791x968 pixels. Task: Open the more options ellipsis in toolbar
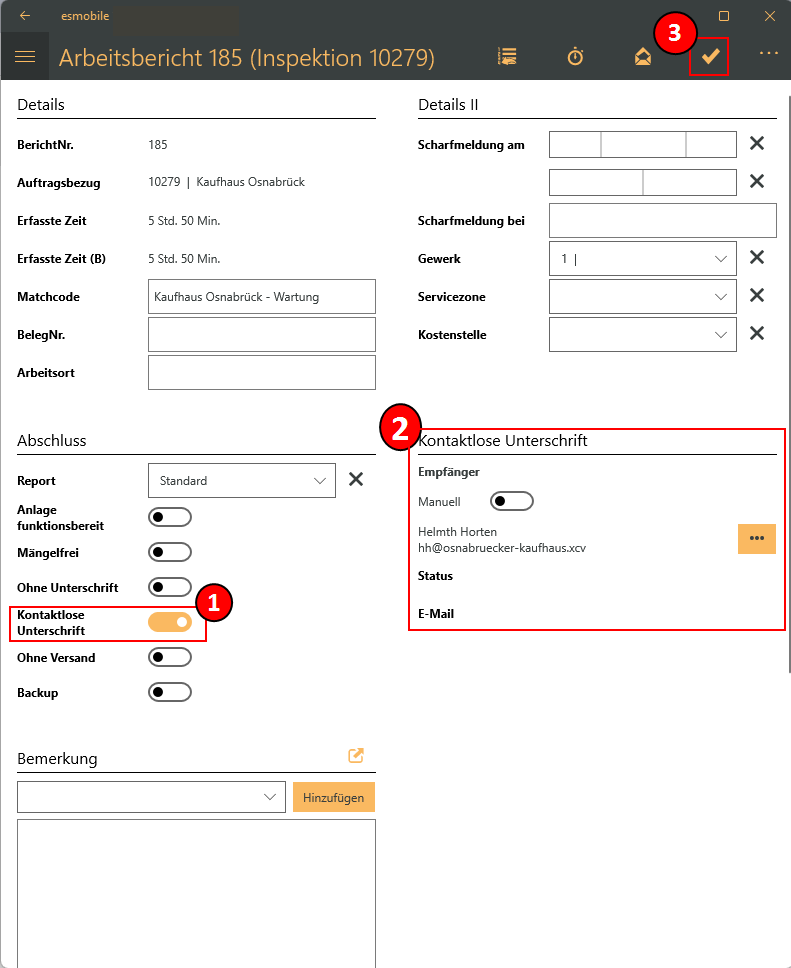click(x=769, y=54)
